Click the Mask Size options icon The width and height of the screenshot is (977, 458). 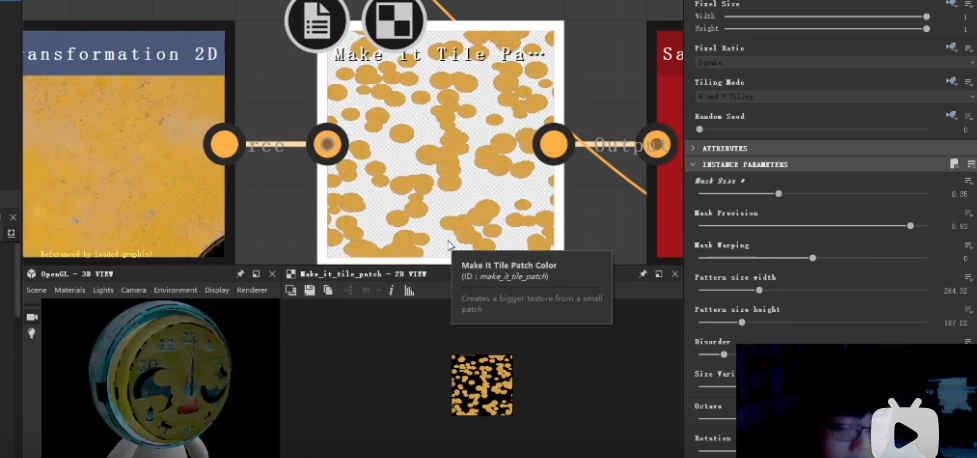point(969,181)
